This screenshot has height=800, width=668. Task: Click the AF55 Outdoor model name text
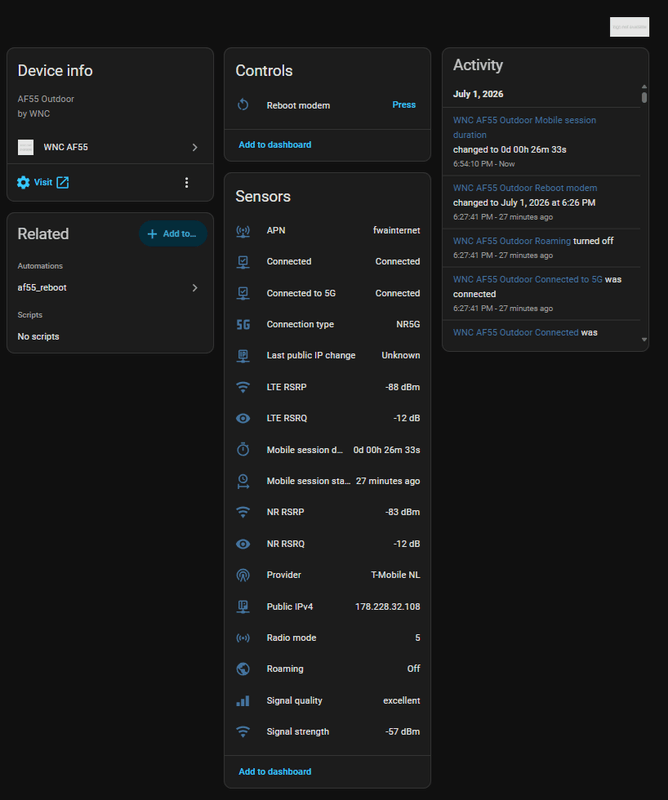(46, 99)
